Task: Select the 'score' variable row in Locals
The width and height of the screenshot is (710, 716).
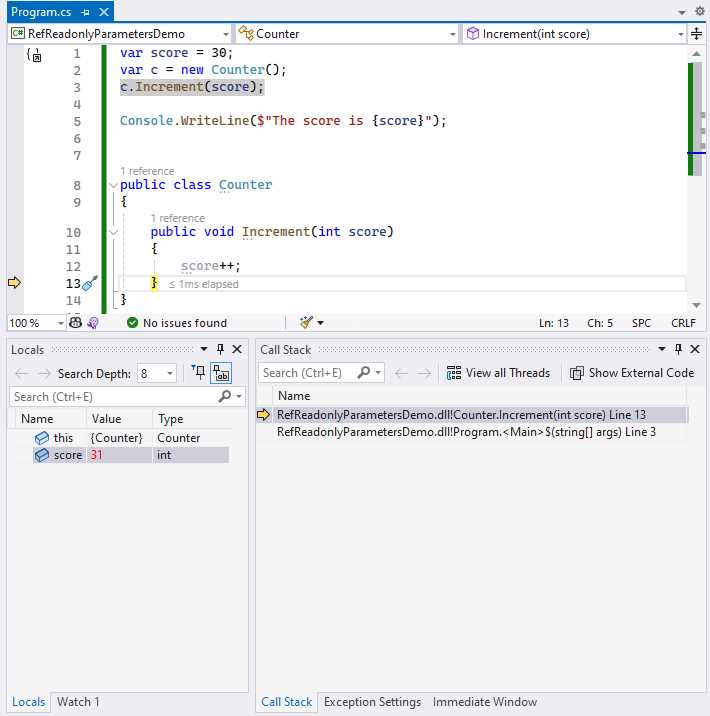Action: 131,455
